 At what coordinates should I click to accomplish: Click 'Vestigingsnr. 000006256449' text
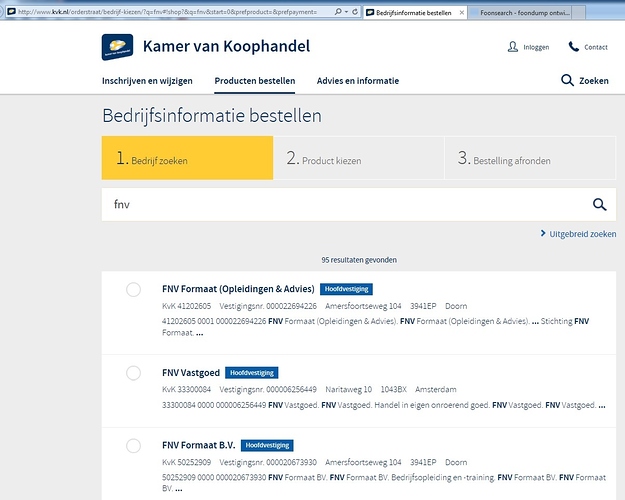point(268,390)
